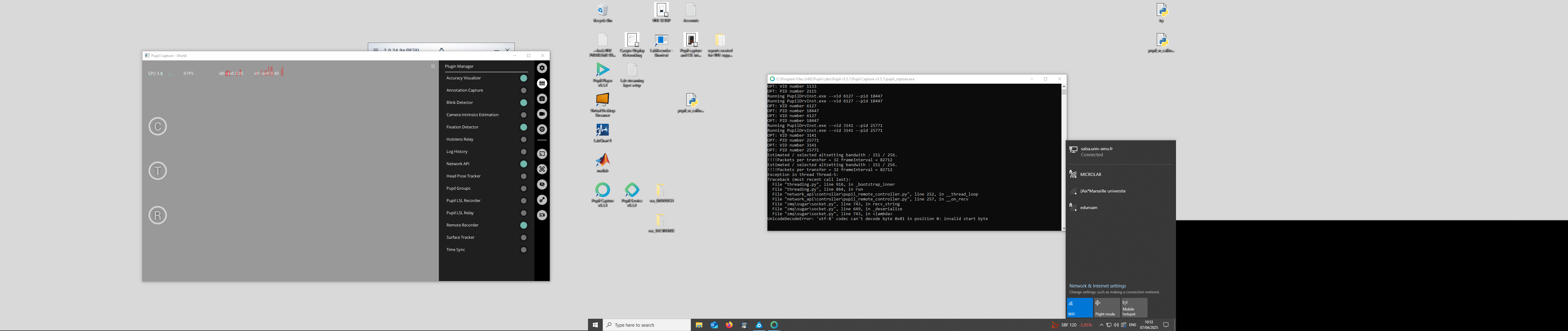Open the camera snapshot icon in Pupil sidebar
This screenshot has width=1568, height=331.
[x=542, y=99]
